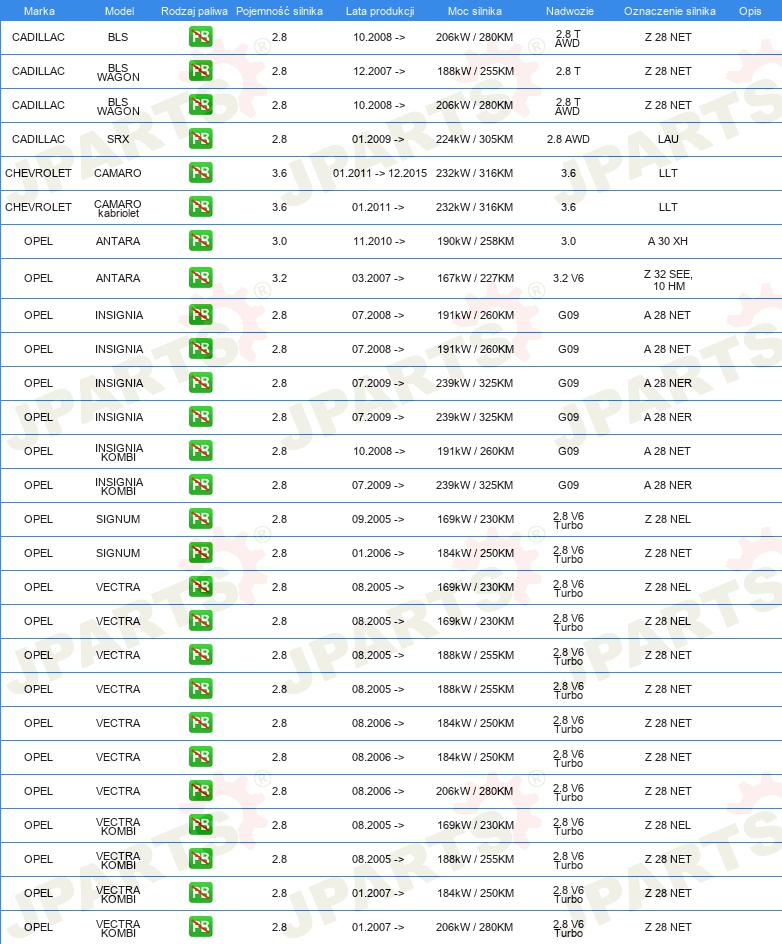Click the Rodzaj paliwa column header

point(194,11)
